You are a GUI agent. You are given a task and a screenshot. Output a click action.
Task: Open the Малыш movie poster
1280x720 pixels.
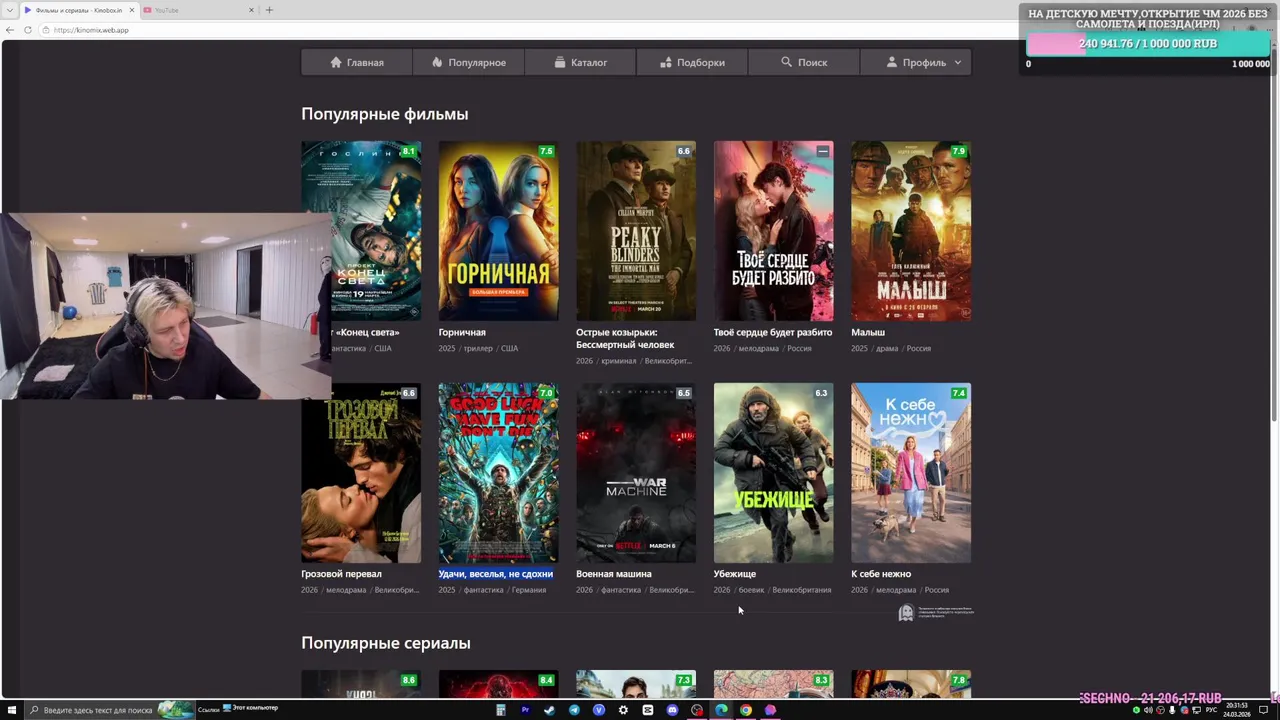pyautogui.click(x=911, y=231)
